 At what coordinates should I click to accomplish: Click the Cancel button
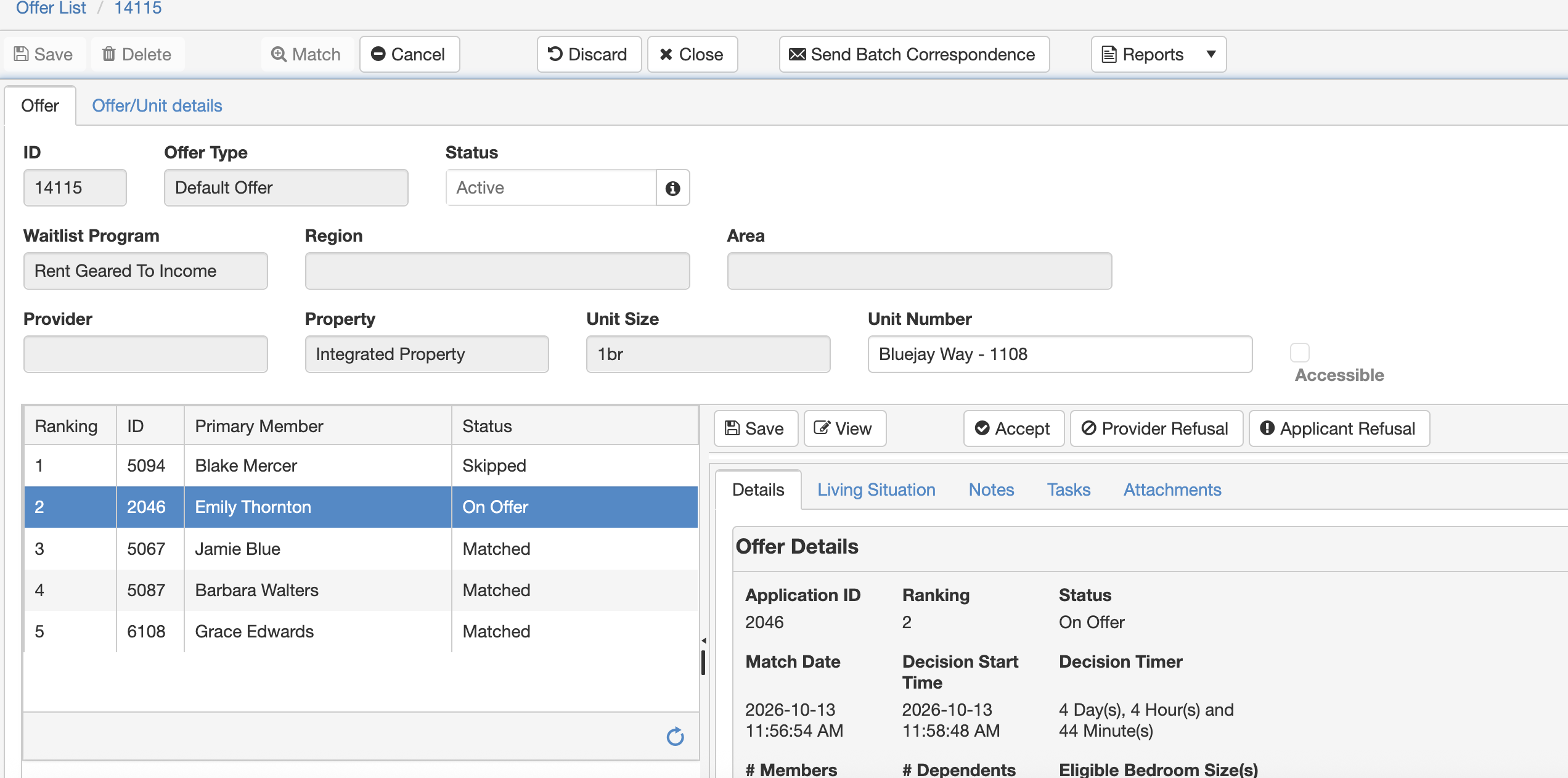[409, 54]
